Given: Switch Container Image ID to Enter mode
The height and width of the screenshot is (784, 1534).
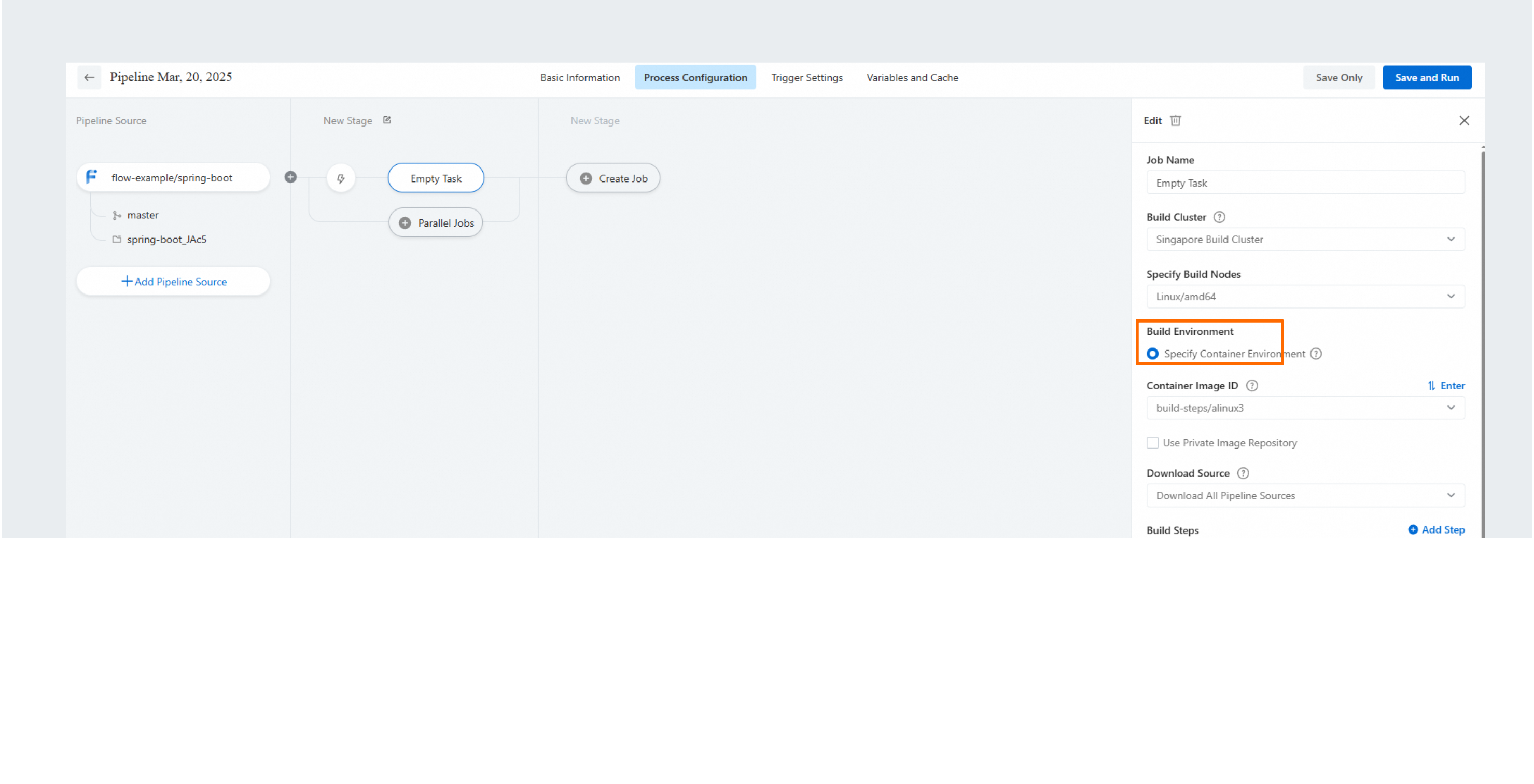Looking at the screenshot, I should 1446,386.
